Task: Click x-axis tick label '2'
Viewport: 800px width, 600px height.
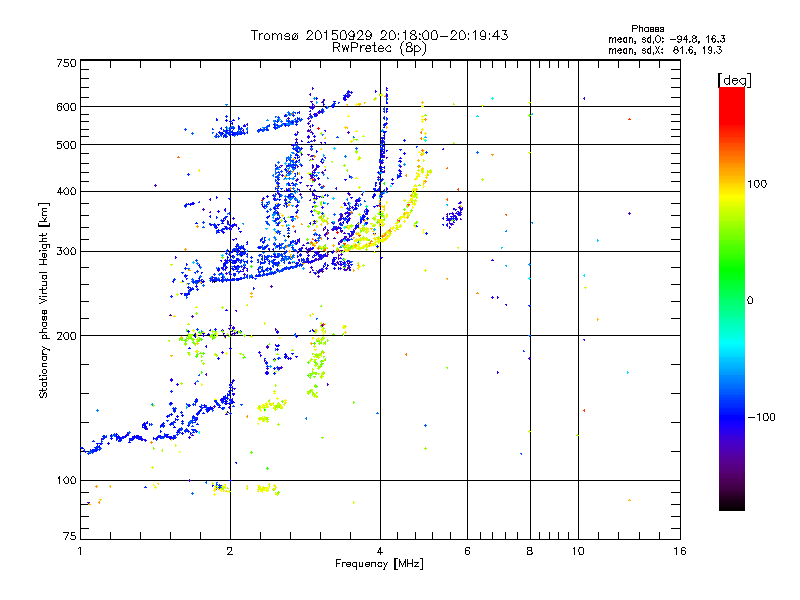Action: coord(230,551)
